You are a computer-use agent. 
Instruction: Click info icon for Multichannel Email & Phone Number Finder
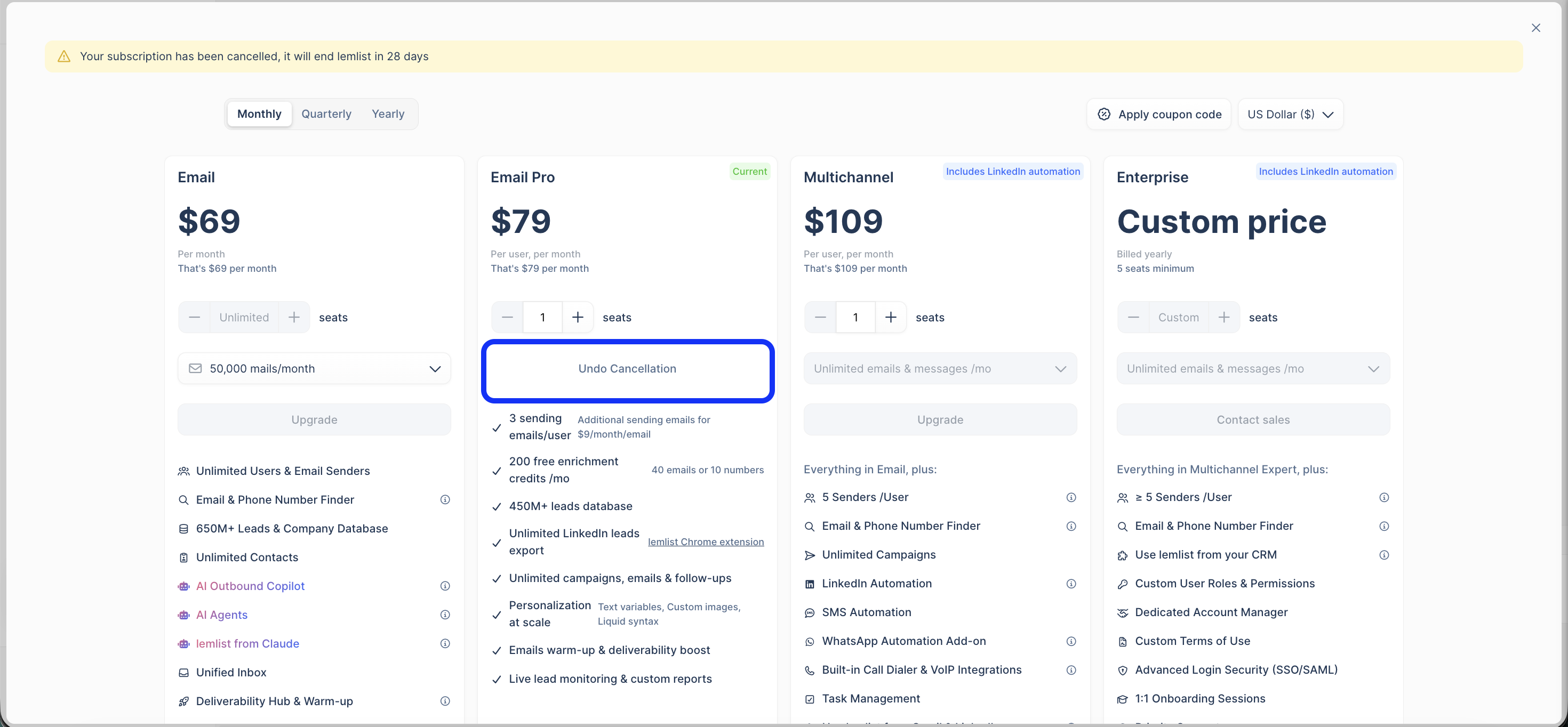tap(1071, 526)
